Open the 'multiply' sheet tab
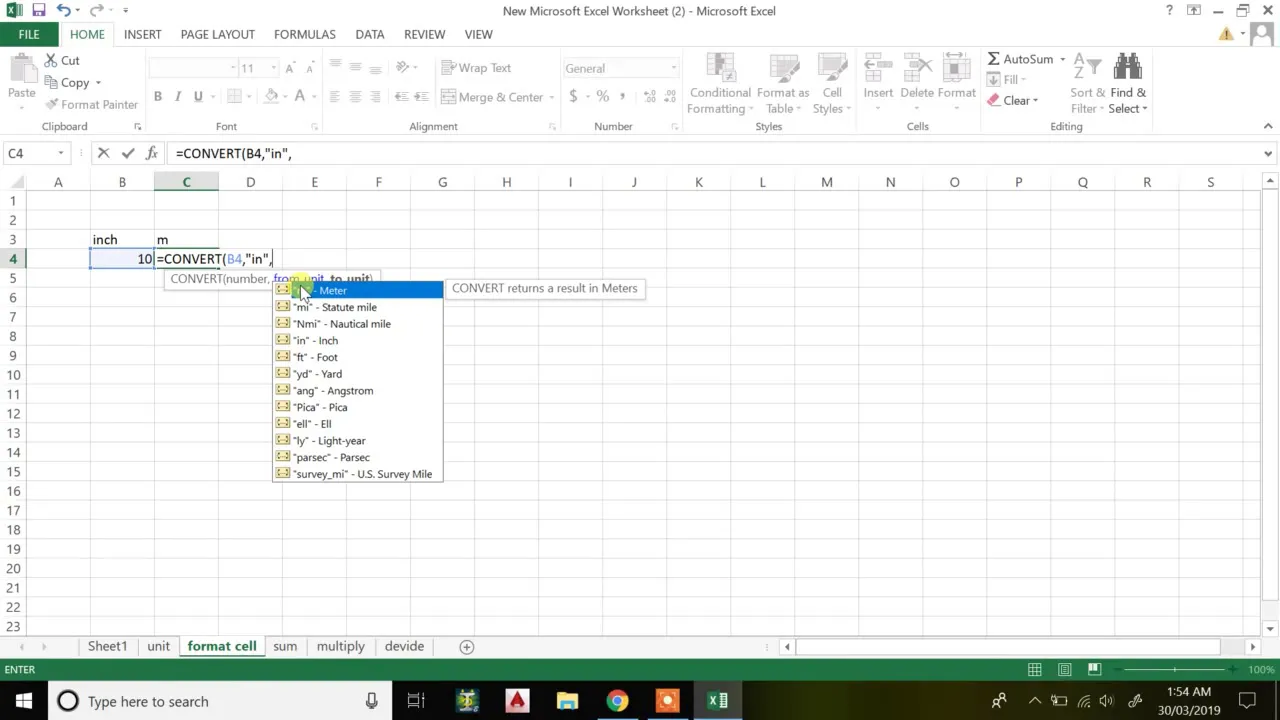Viewport: 1280px width, 720px height. point(340,646)
